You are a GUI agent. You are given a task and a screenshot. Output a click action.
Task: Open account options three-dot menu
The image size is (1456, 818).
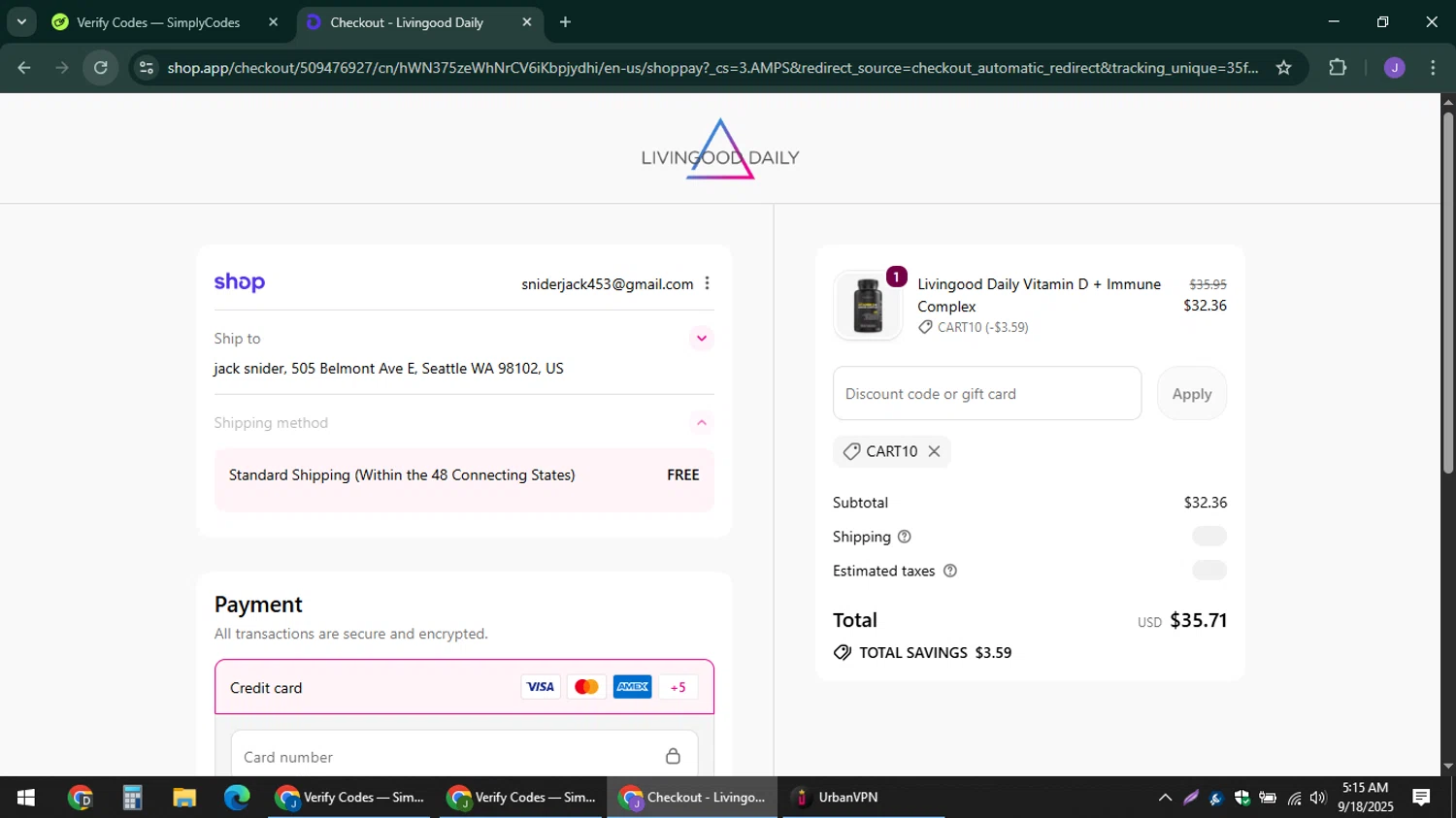pyautogui.click(x=707, y=283)
